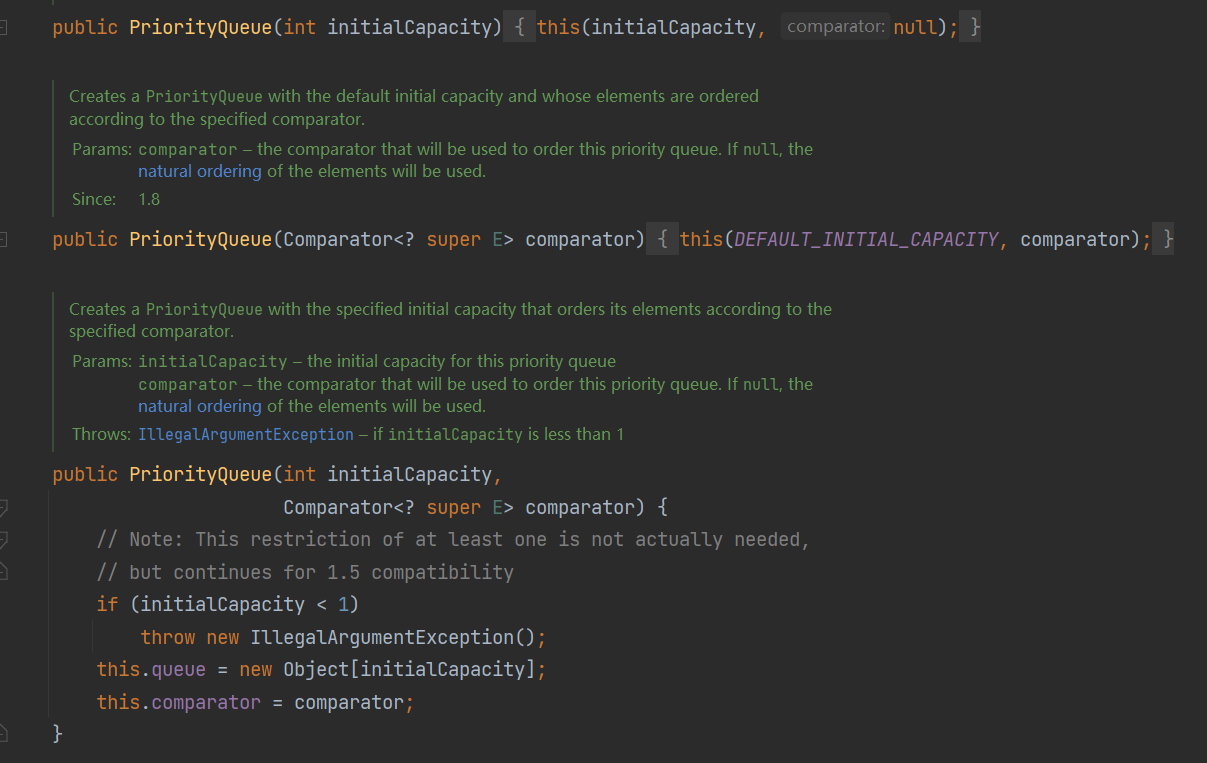Click fold end marker beside final closing brace
The width and height of the screenshot is (1207, 763).
(3, 733)
